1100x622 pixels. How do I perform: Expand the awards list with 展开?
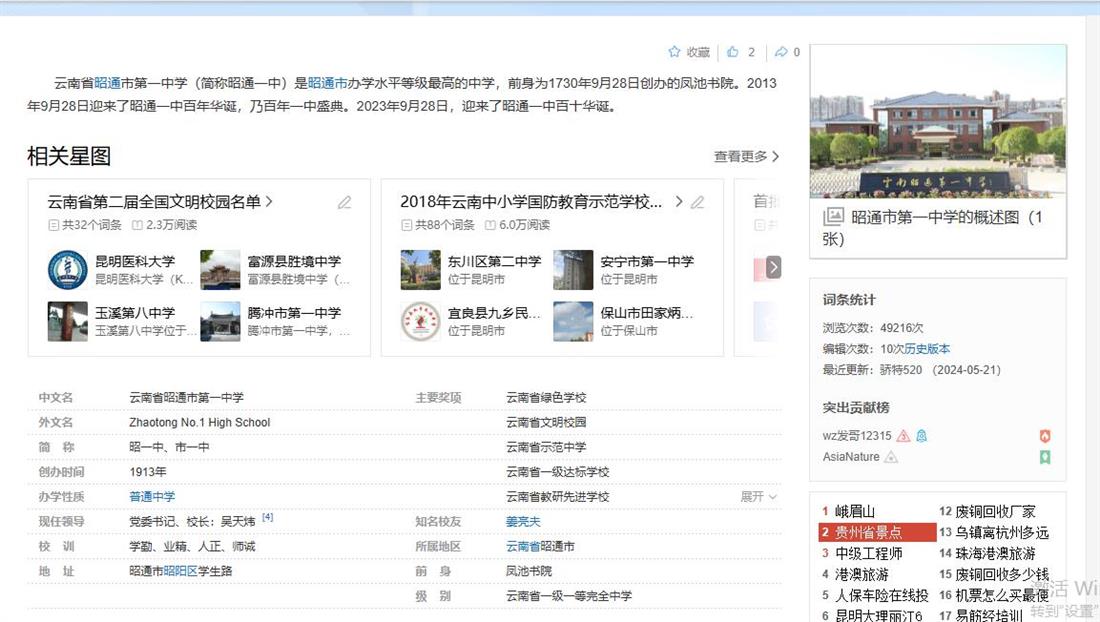tap(758, 496)
